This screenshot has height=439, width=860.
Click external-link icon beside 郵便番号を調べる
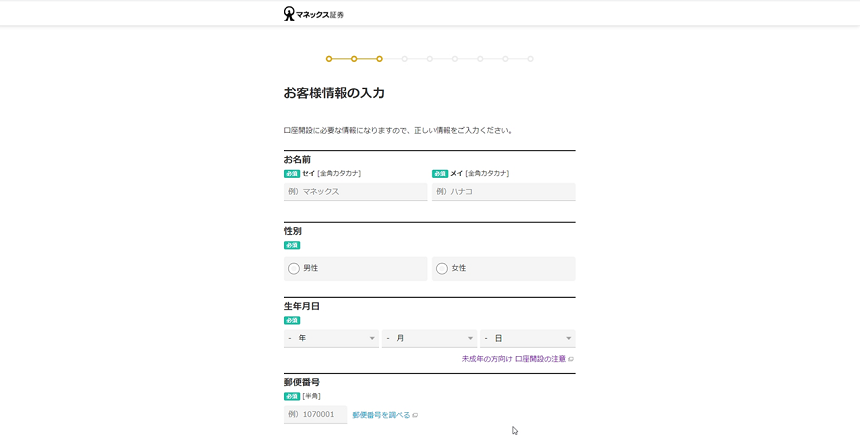(x=415, y=415)
